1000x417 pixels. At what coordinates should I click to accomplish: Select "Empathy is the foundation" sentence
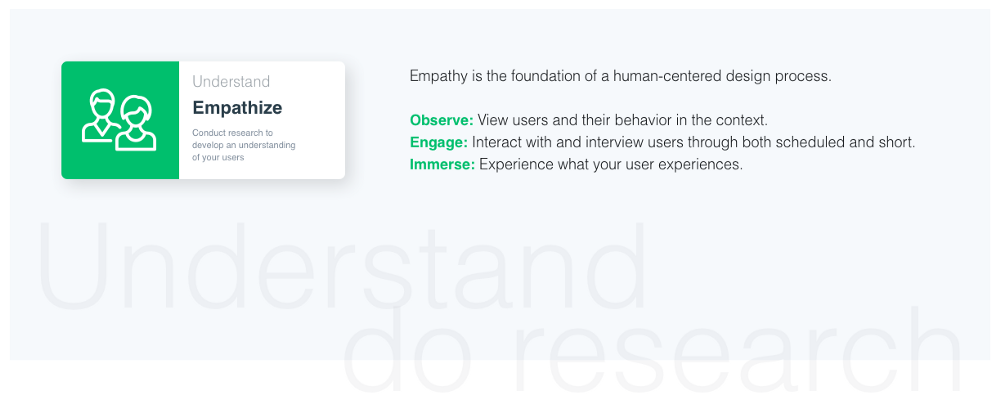click(x=621, y=77)
